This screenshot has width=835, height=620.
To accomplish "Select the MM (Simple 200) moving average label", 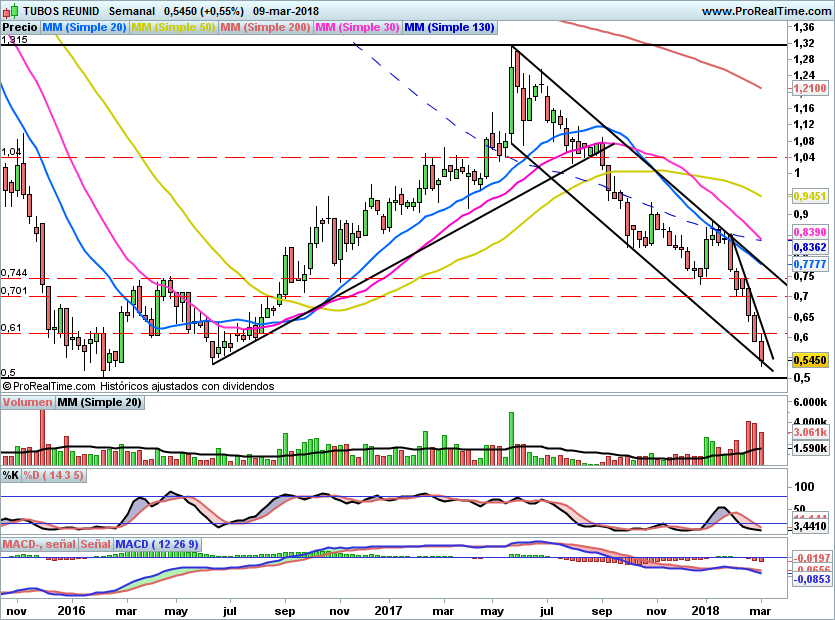I will [266, 28].
